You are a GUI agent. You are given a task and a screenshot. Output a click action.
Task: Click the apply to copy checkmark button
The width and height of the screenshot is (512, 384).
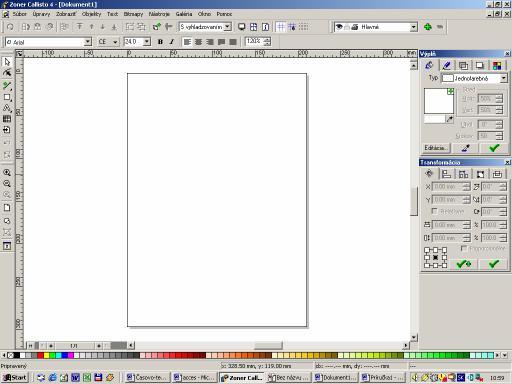[x=464, y=264]
